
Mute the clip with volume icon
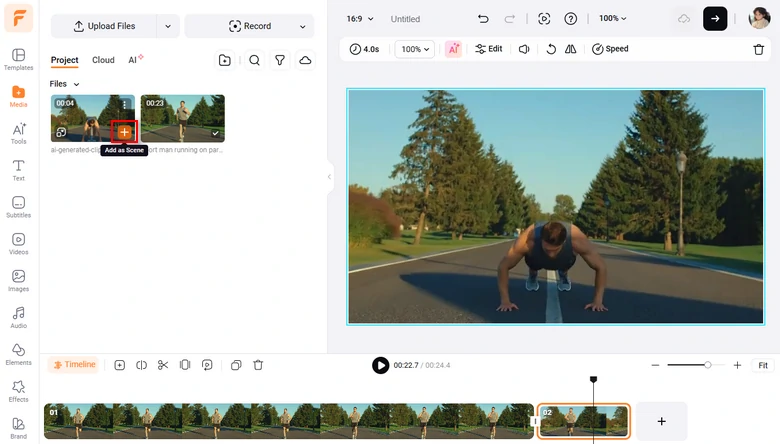pyautogui.click(x=524, y=49)
